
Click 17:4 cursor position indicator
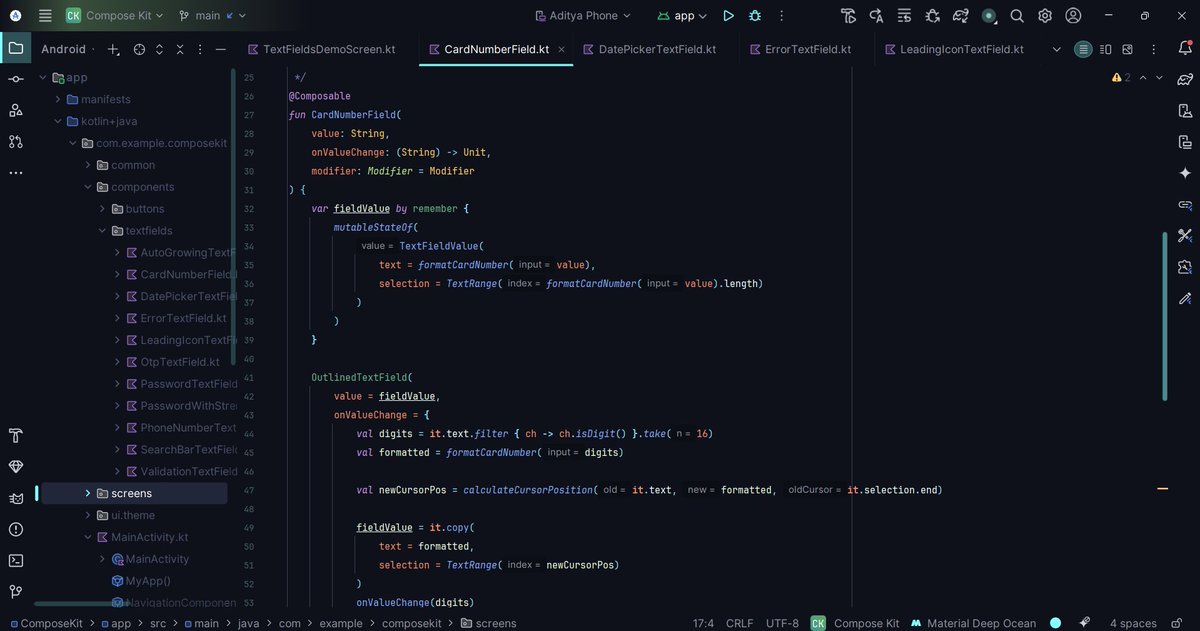tap(703, 623)
